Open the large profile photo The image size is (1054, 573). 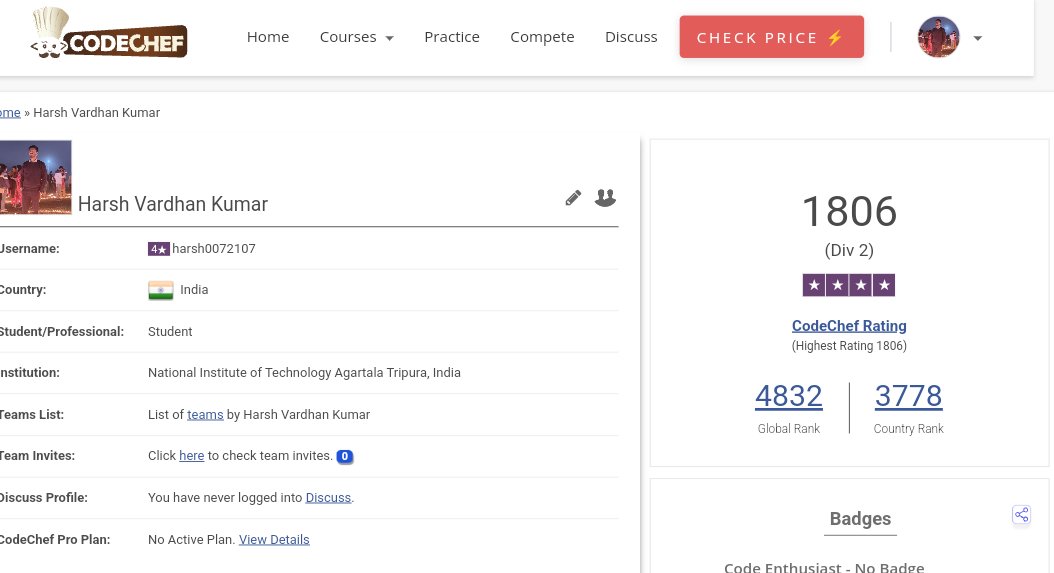click(x=35, y=177)
